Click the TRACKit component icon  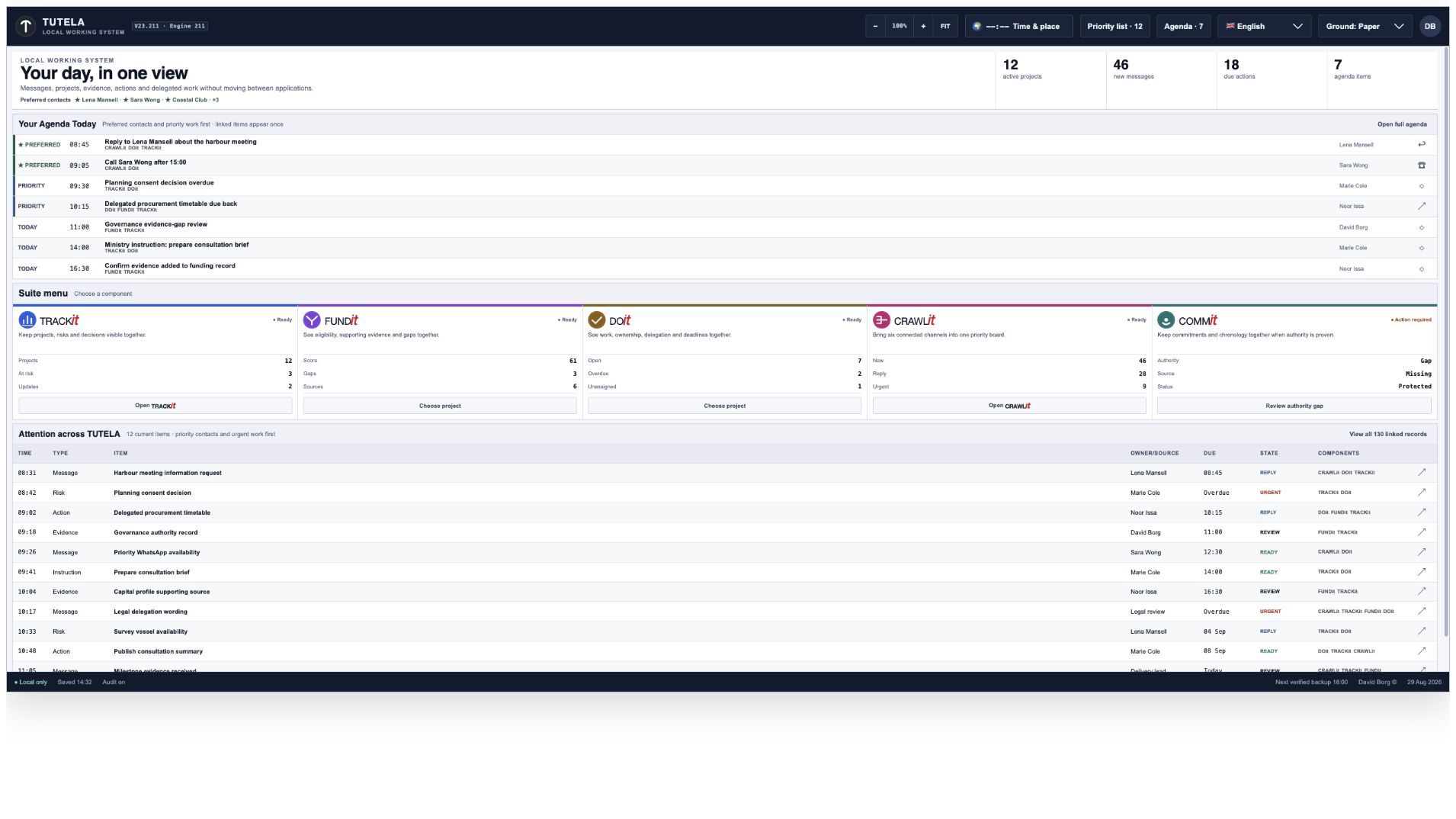pyautogui.click(x=27, y=320)
